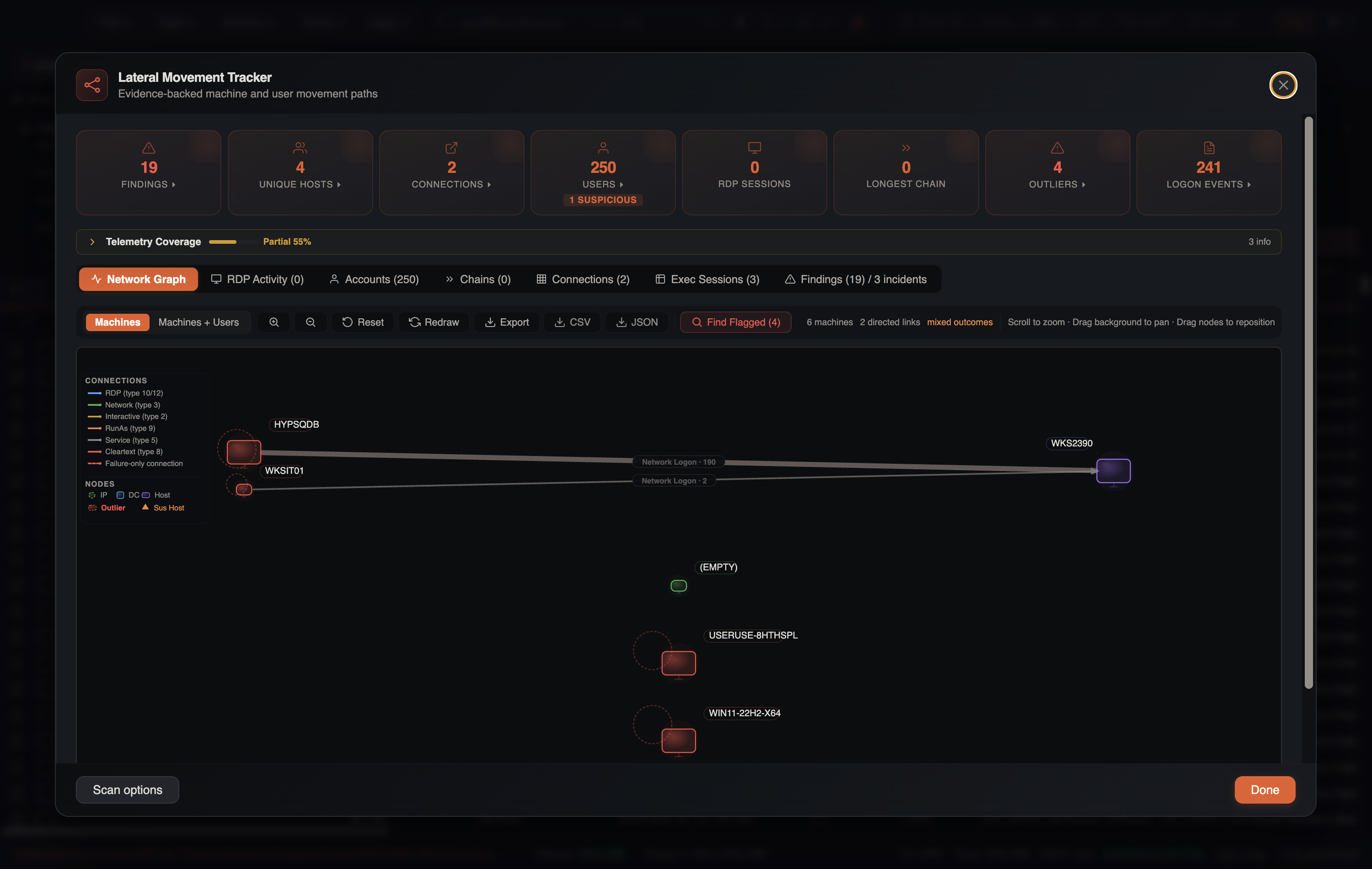Close the Lateral Movement Tracker dialog

point(1283,85)
